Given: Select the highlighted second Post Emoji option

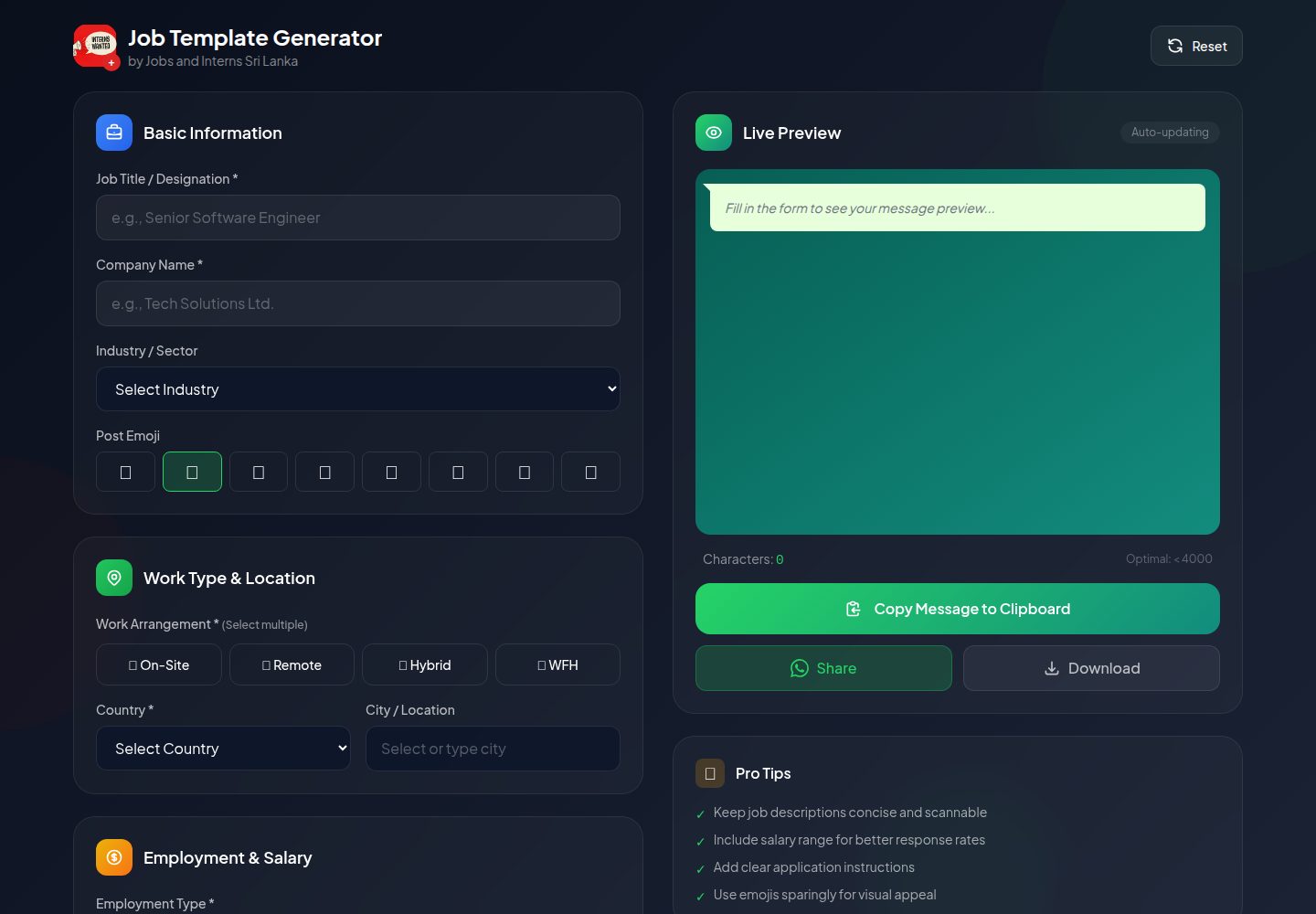Looking at the screenshot, I should click(x=192, y=472).
